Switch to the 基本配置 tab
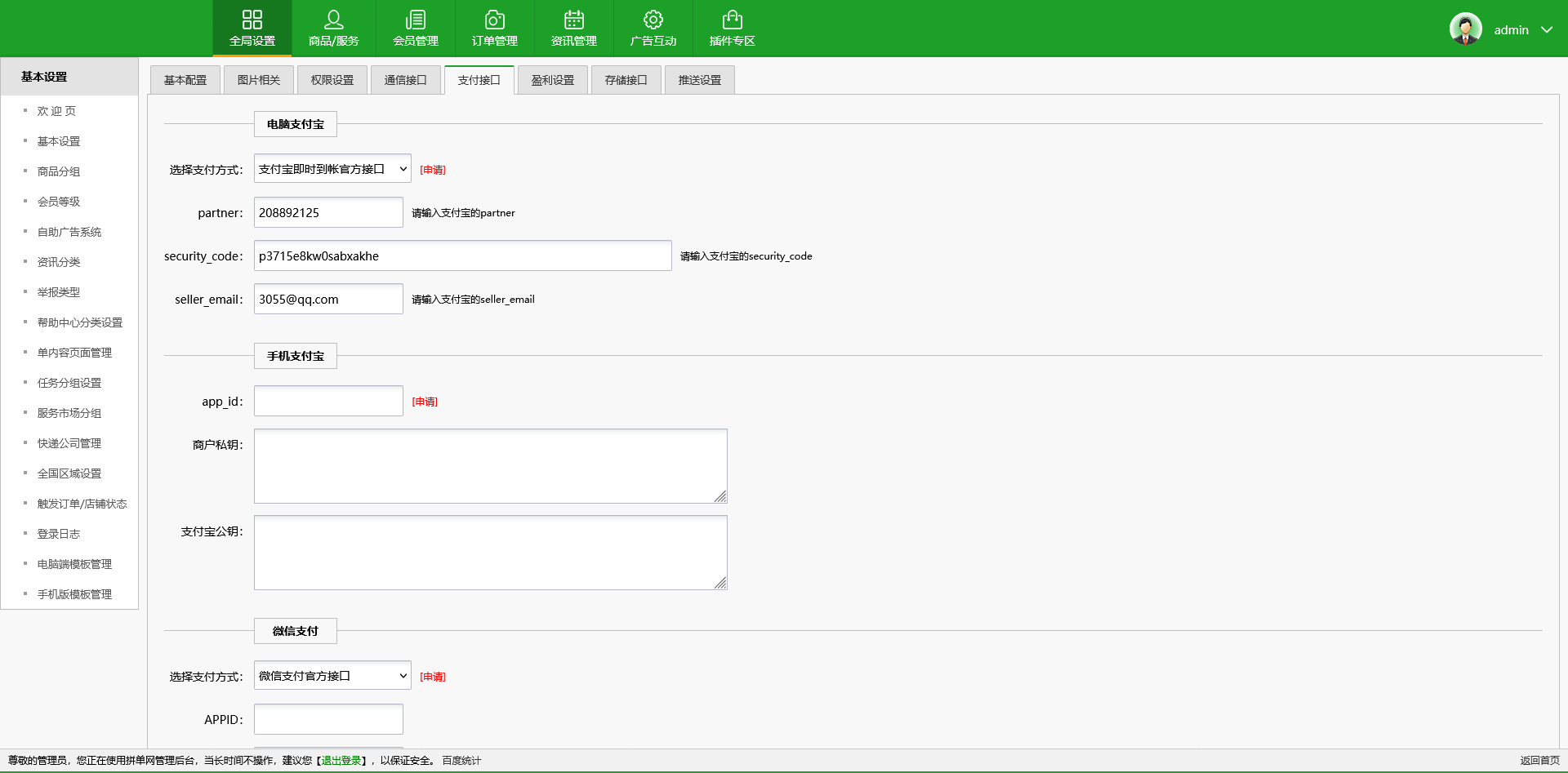1568x773 pixels. (185, 80)
